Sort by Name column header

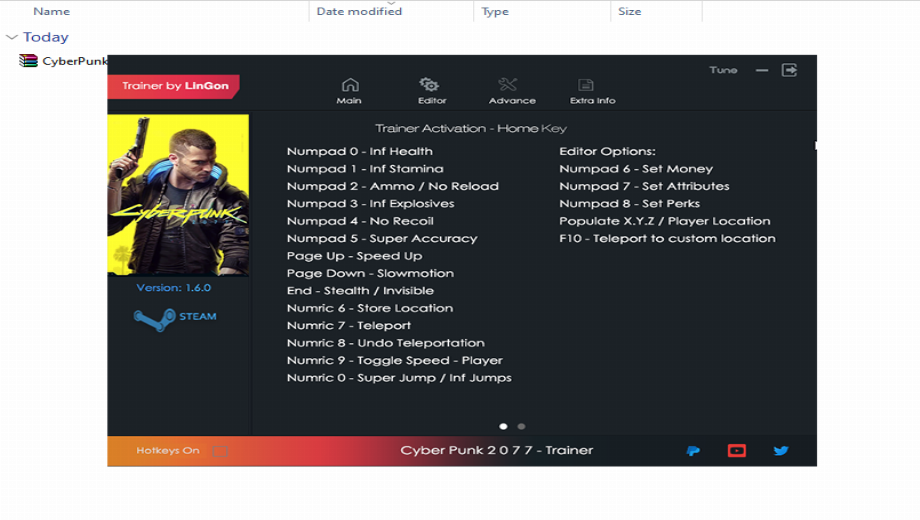click(52, 11)
